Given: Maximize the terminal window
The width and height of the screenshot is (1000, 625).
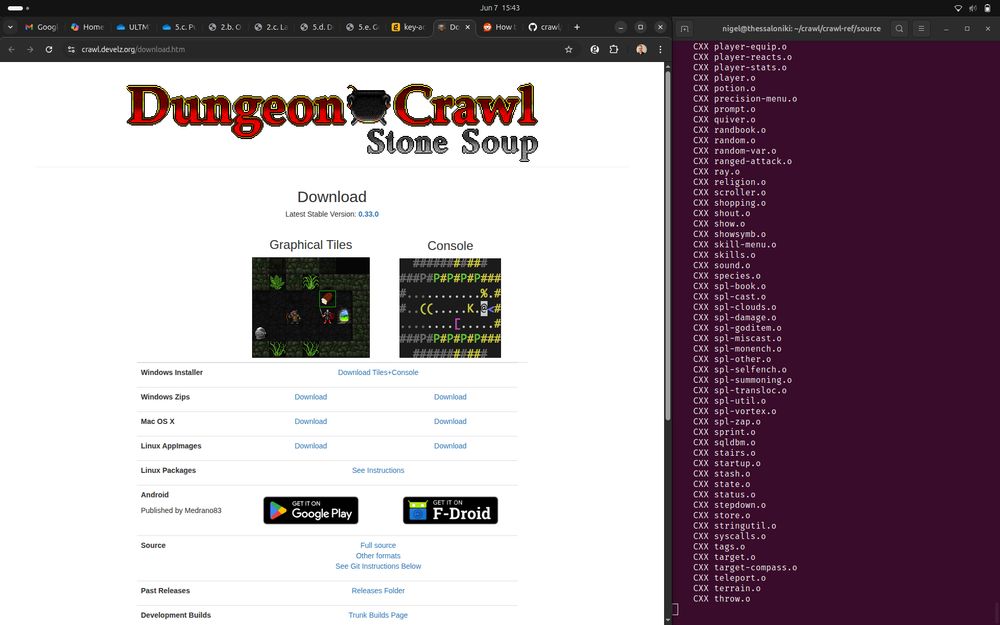Looking at the screenshot, I should pyautogui.click(x=967, y=28).
